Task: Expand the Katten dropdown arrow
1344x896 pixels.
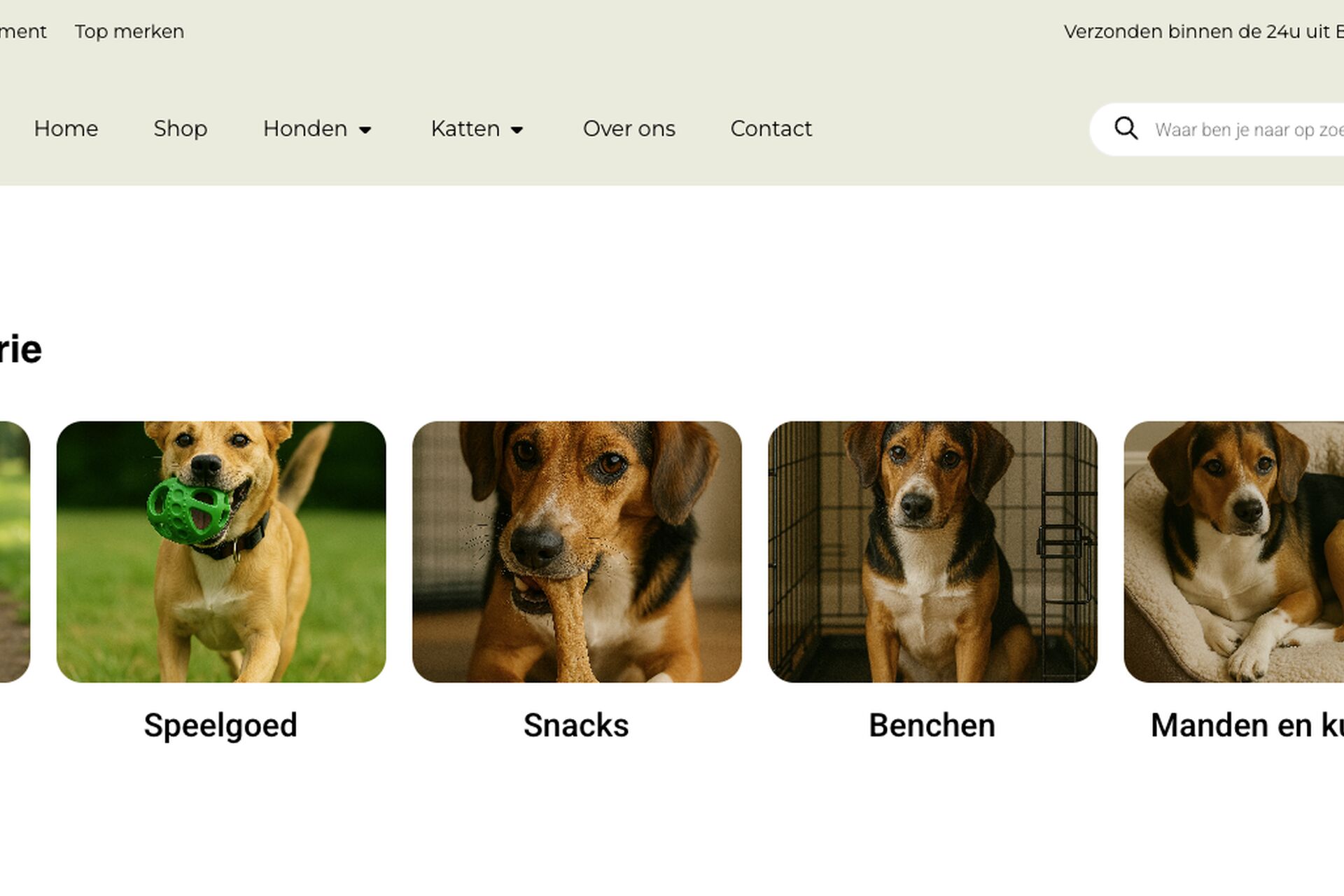Action: click(517, 130)
